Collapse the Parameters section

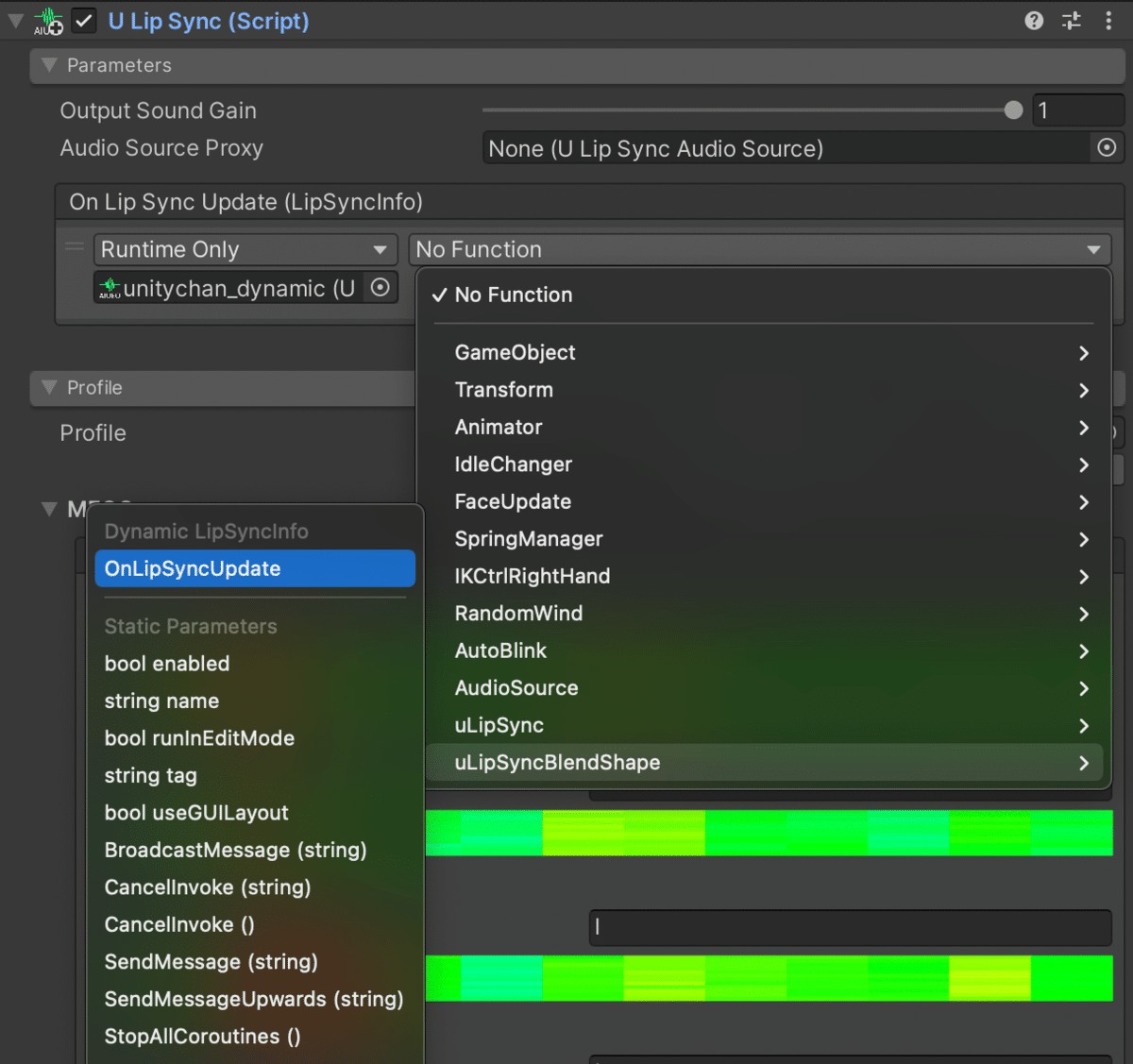(49, 65)
